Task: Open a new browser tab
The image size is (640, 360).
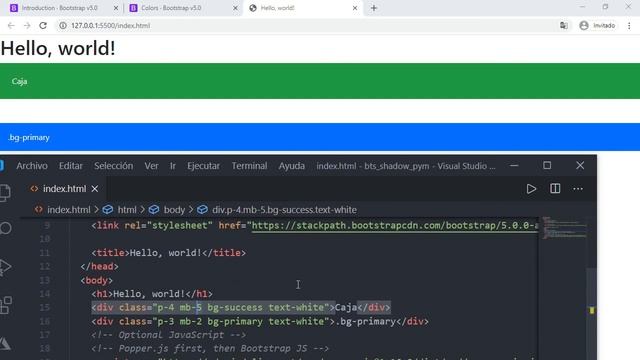Action: (x=374, y=8)
